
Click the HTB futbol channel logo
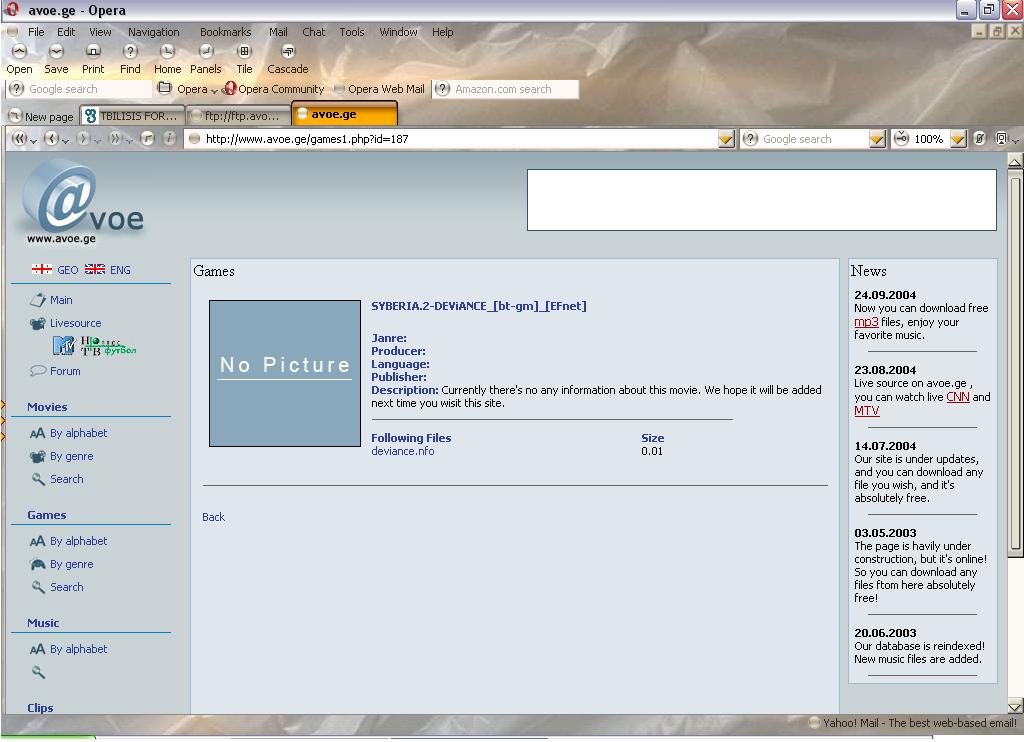pyautogui.click(x=108, y=346)
